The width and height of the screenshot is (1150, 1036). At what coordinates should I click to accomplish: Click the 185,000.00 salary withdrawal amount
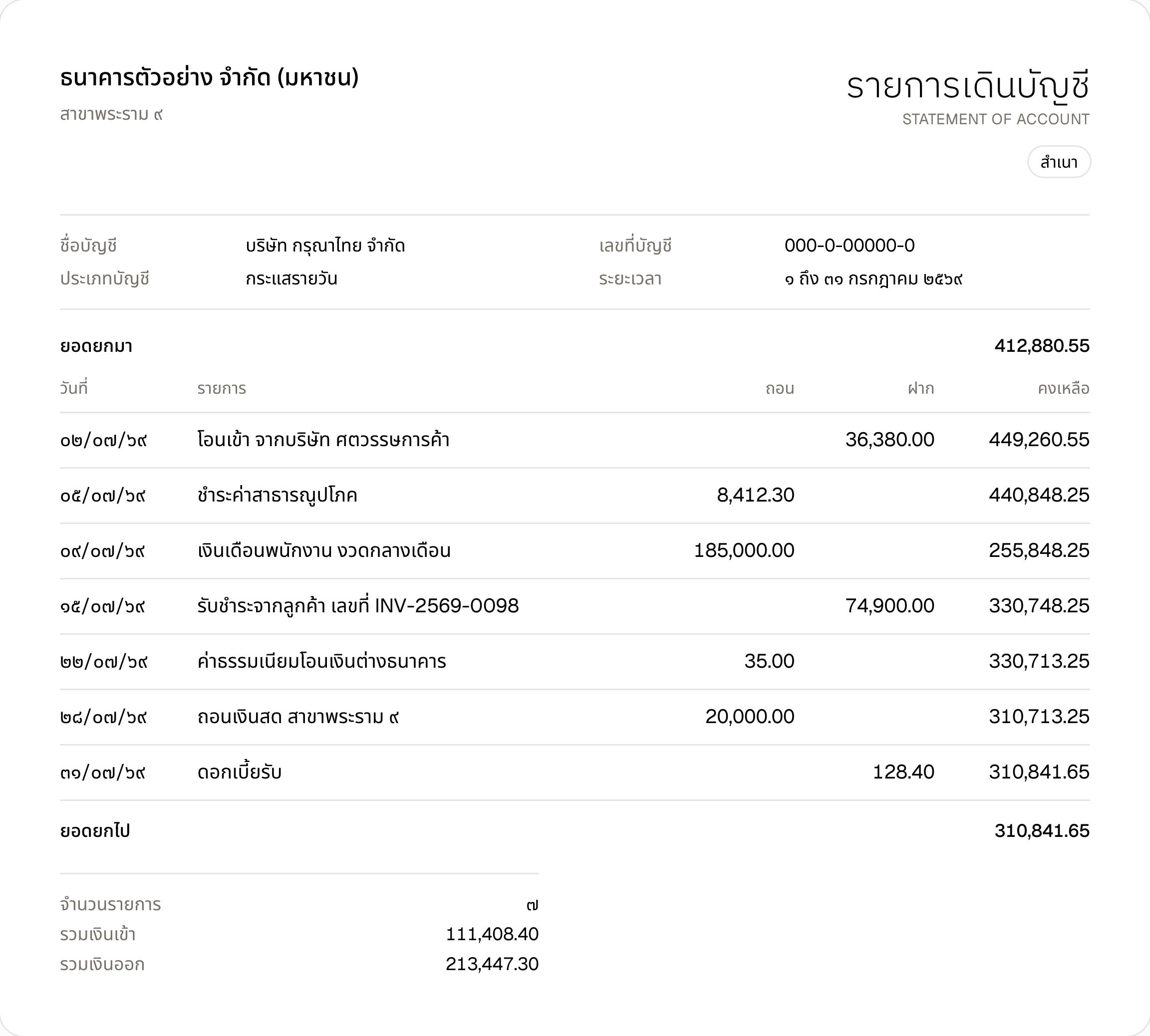click(x=744, y=550)
